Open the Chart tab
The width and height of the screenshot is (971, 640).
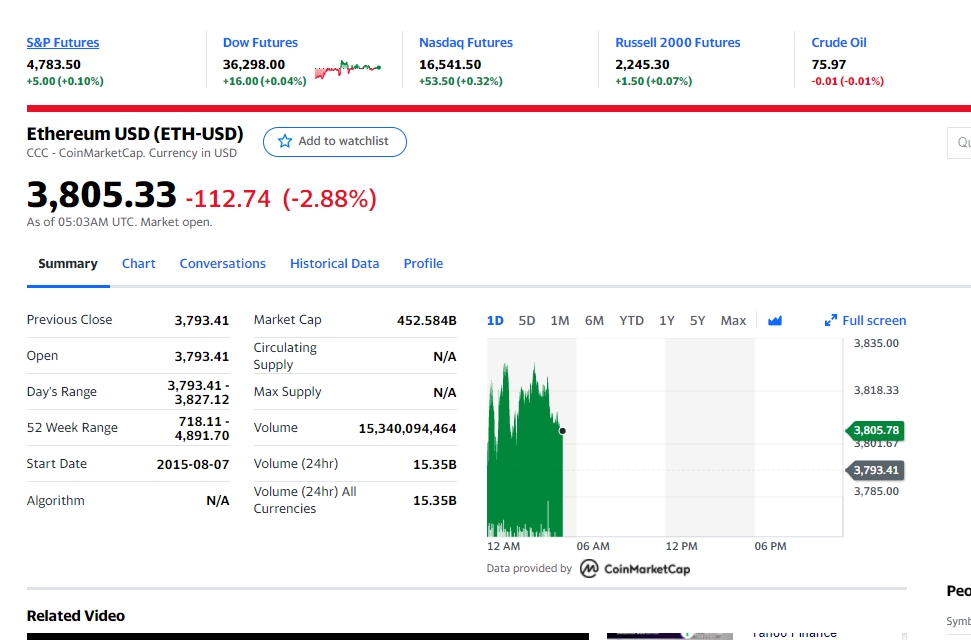click(139, 263)
